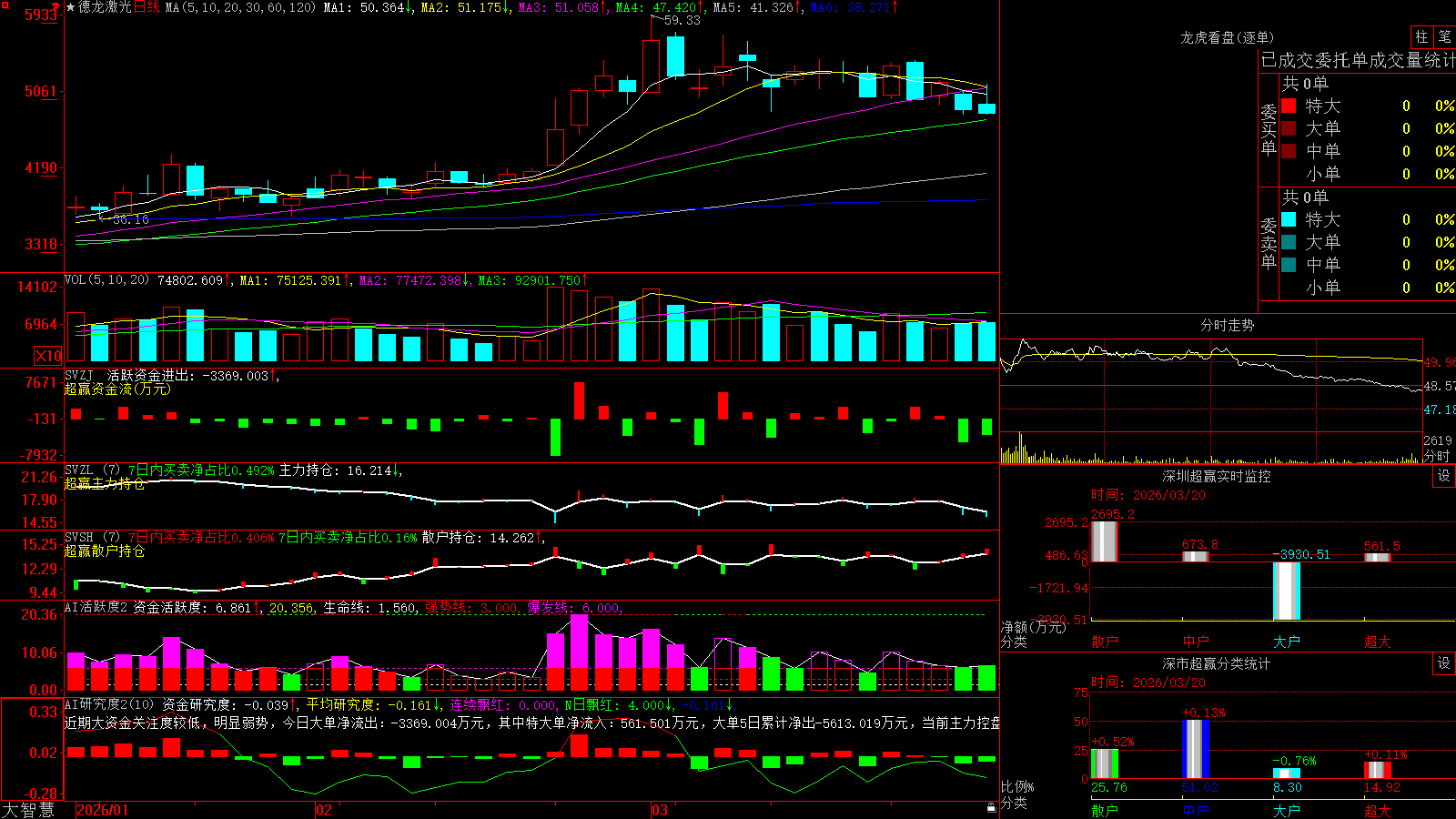The image size is (1456, 819).
Task: Click the 超赢资金流(万元) legend
Action: (x=117, y=389)
